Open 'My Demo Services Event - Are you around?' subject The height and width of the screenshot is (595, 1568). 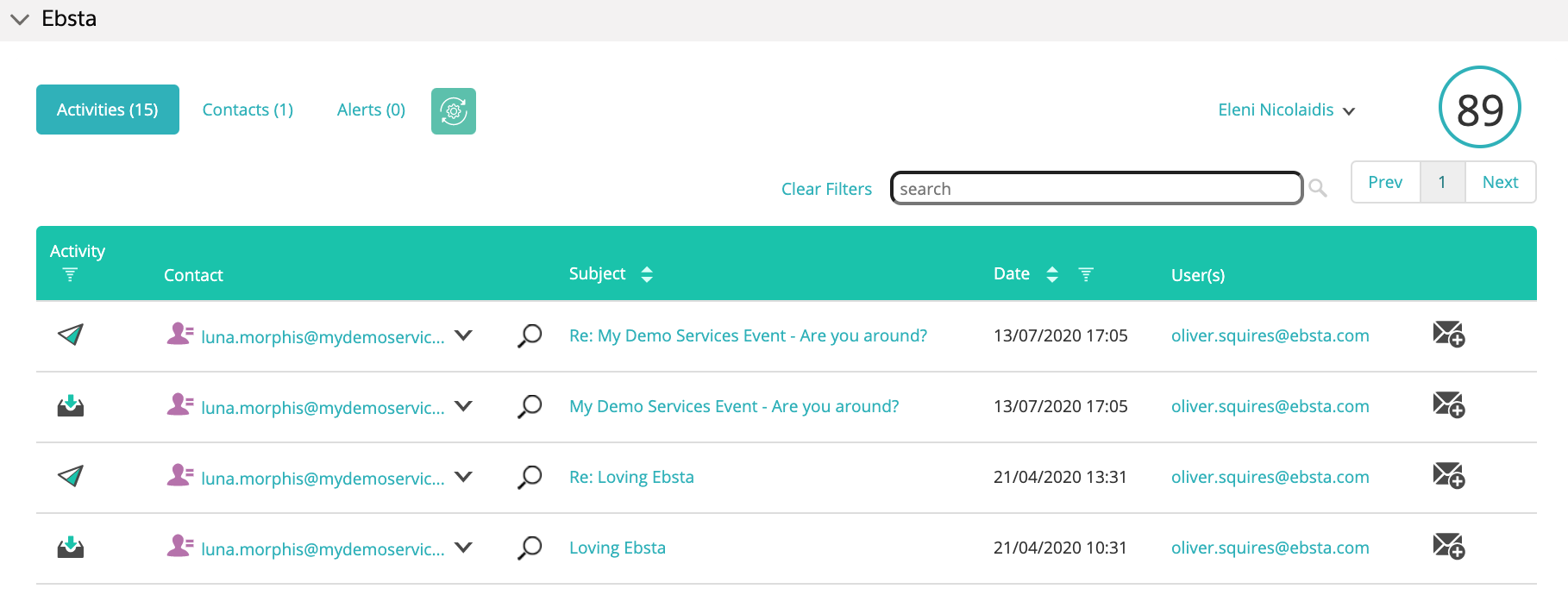tap(733, 406)
